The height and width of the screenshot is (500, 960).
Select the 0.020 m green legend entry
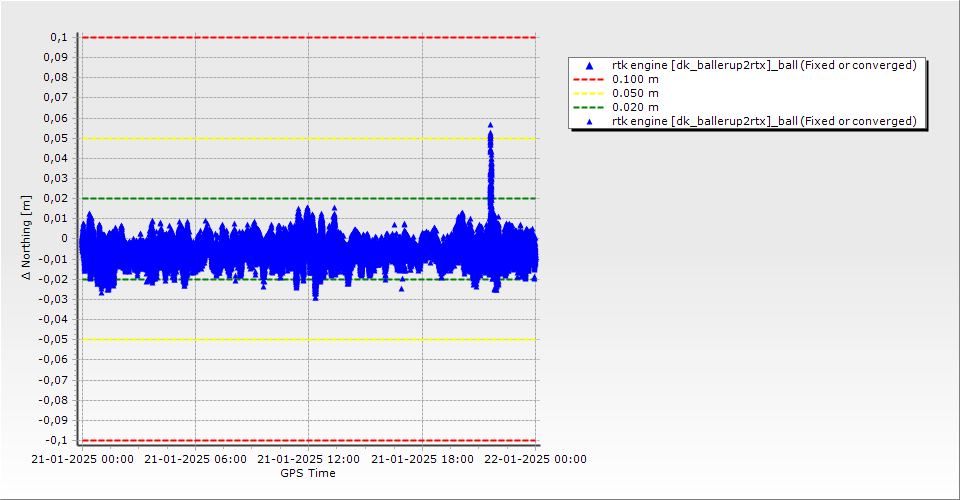tap(616, 107)
